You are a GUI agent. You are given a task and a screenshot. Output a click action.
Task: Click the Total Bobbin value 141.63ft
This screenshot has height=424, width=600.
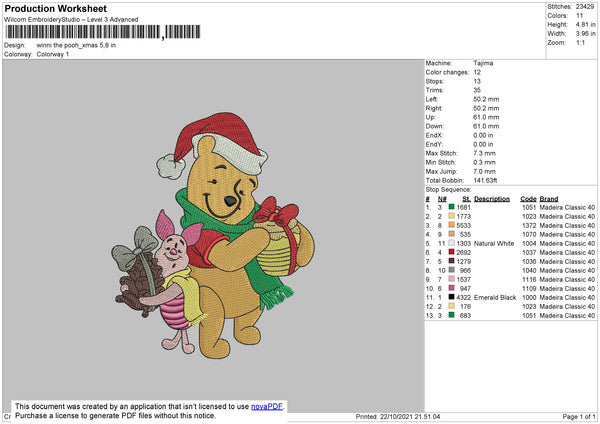click(485, 180)
